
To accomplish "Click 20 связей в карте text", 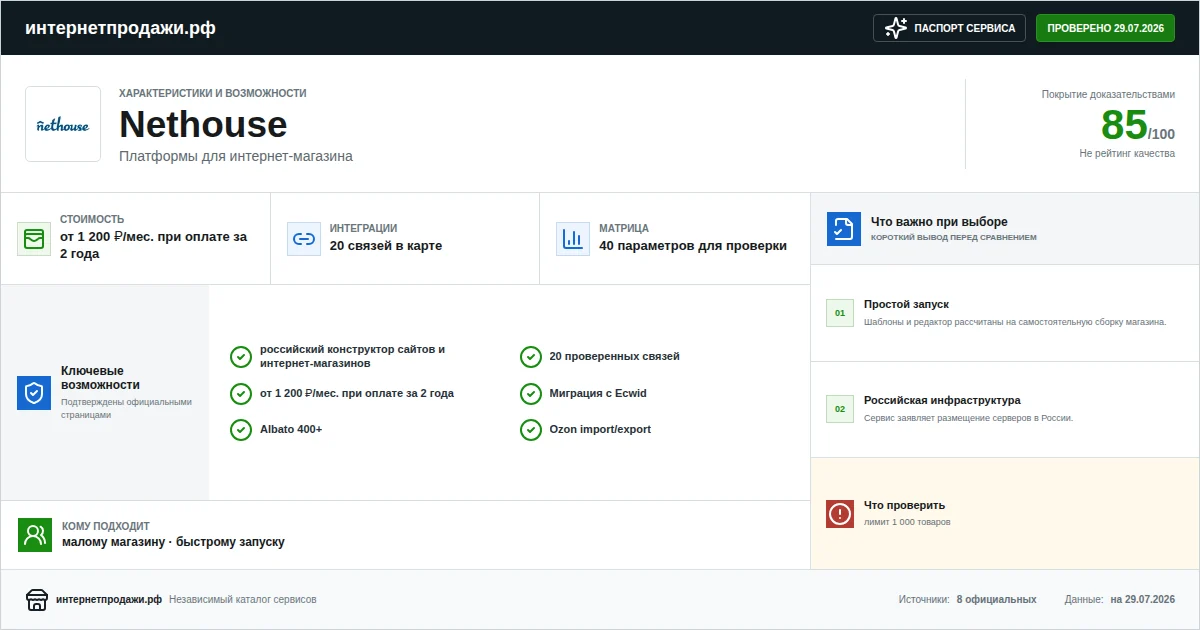I will tap(386, 246).
